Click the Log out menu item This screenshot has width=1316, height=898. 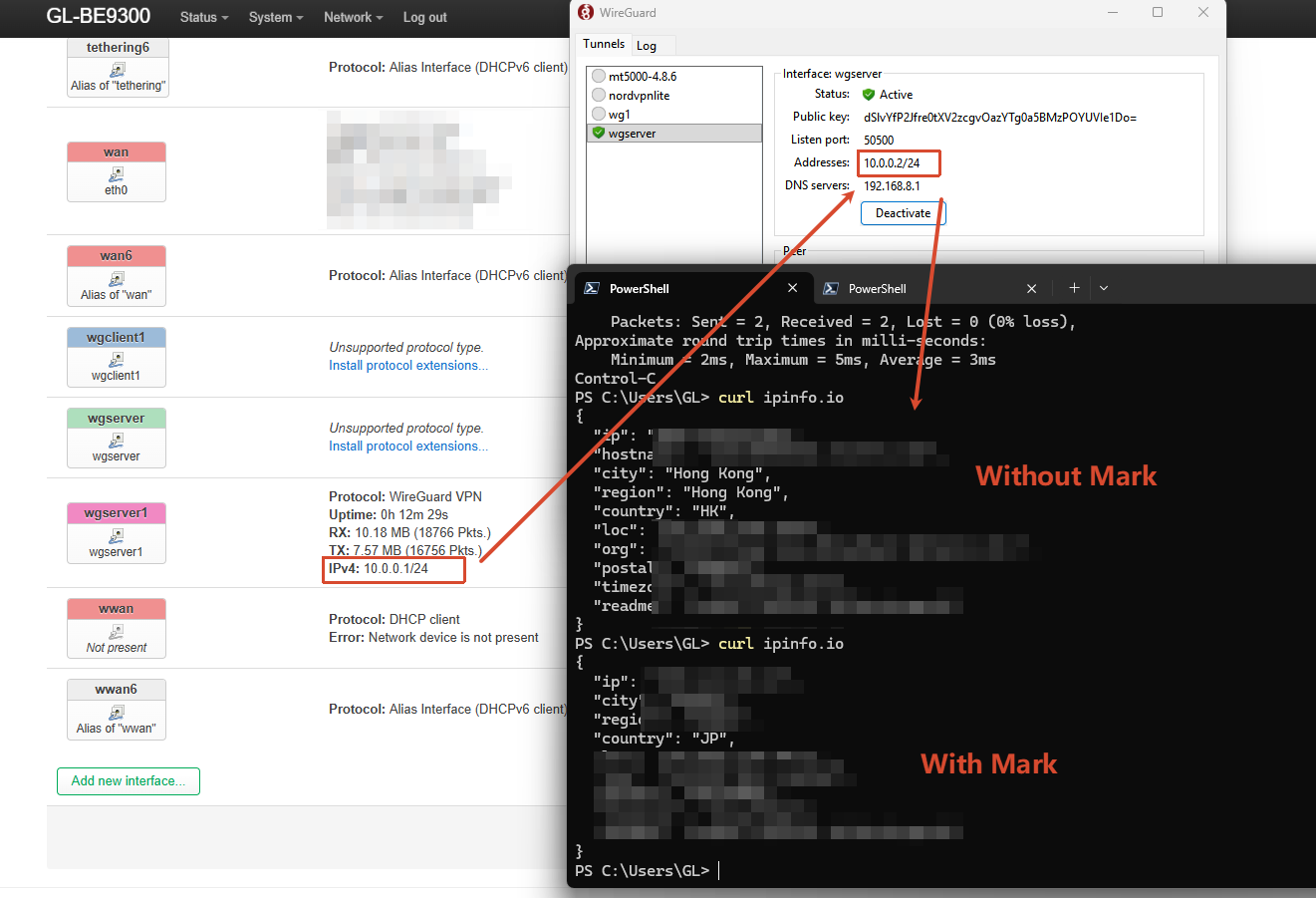(x=424, y=17)
